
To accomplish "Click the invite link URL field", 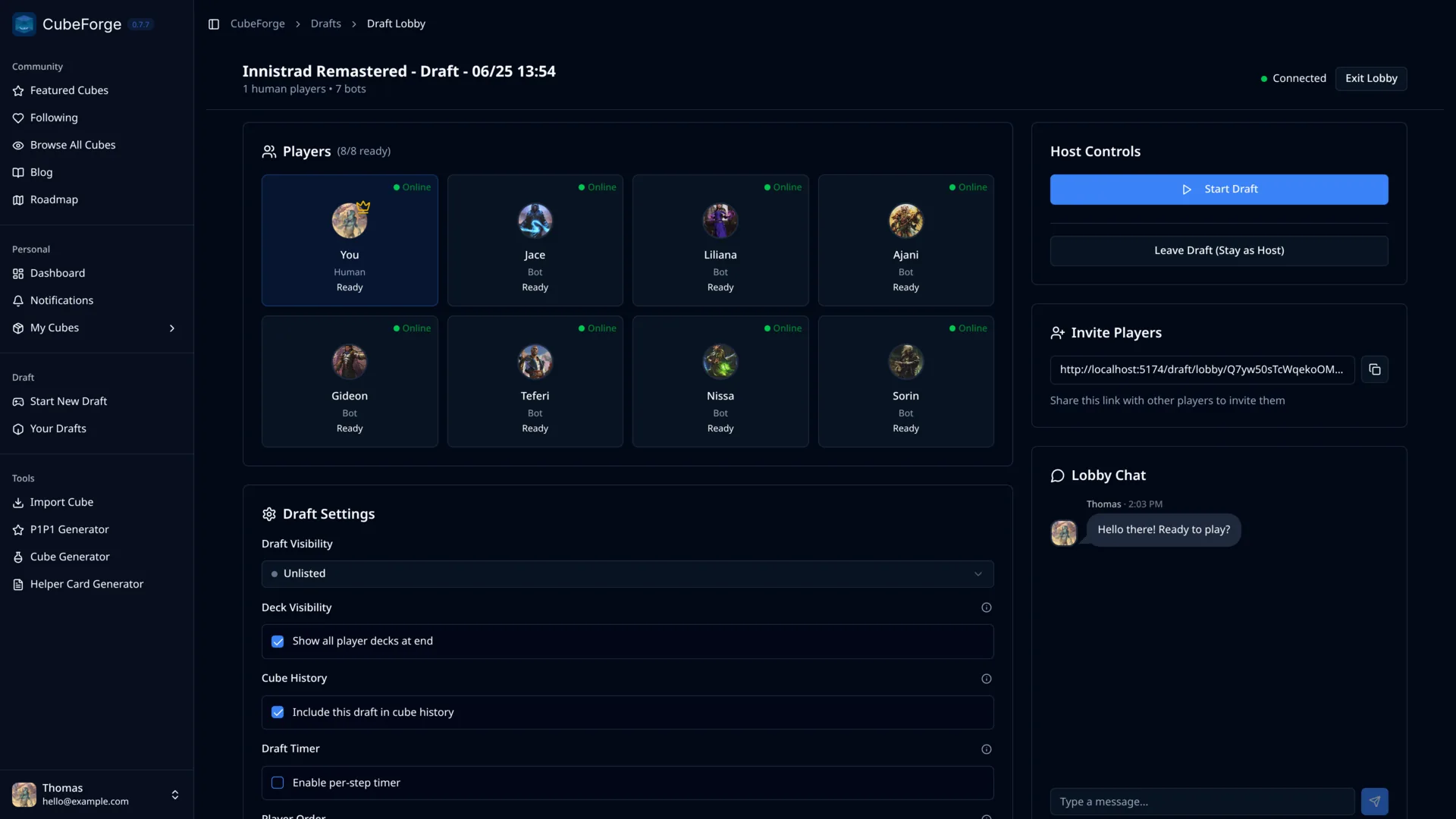I will click(x=1202, y=370).
